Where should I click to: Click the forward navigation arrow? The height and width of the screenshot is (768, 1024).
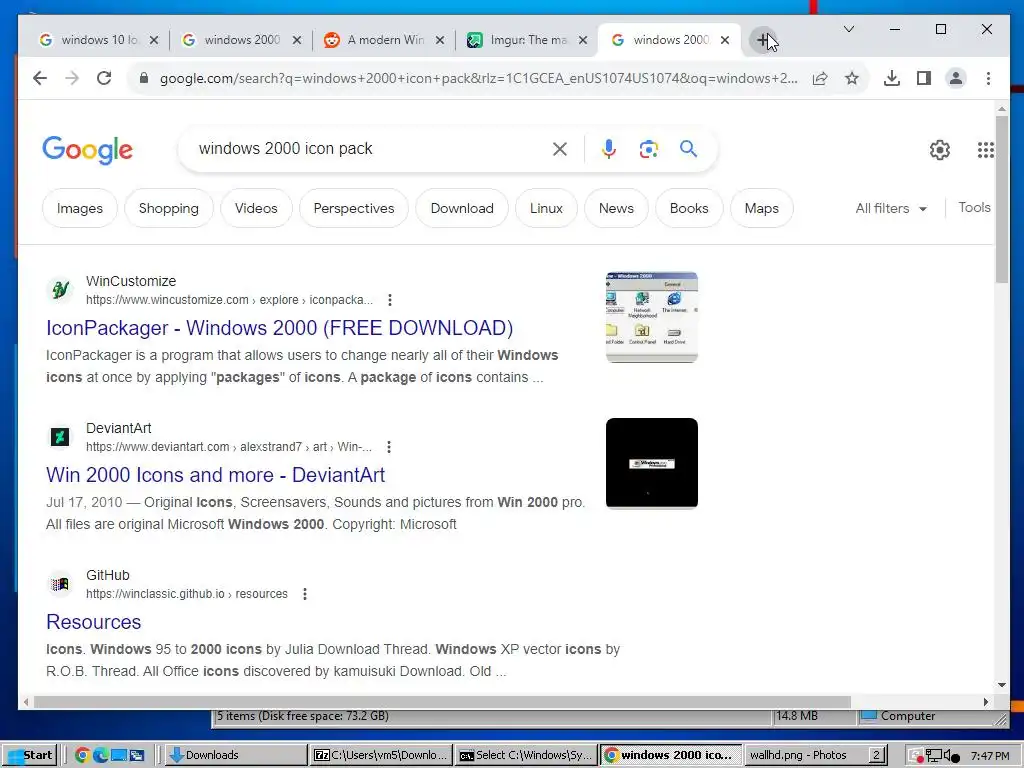72,78
